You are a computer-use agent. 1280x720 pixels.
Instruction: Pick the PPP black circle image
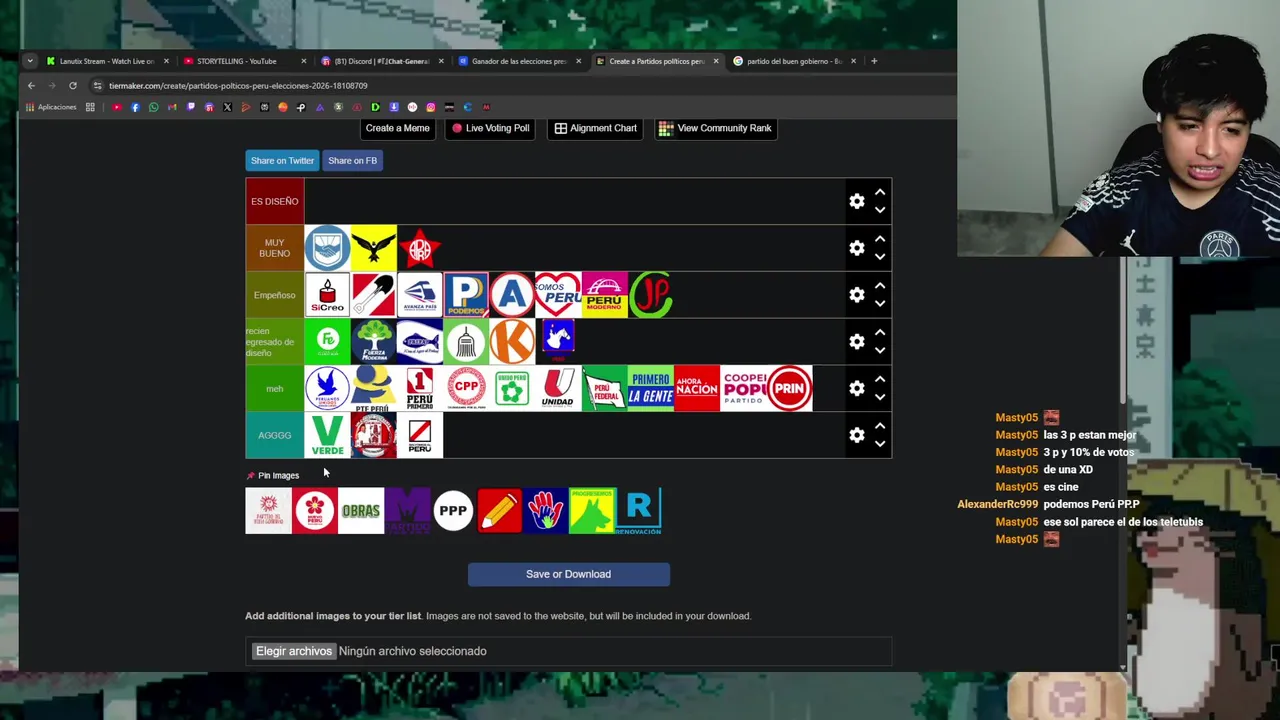click(x=453, y=511)
